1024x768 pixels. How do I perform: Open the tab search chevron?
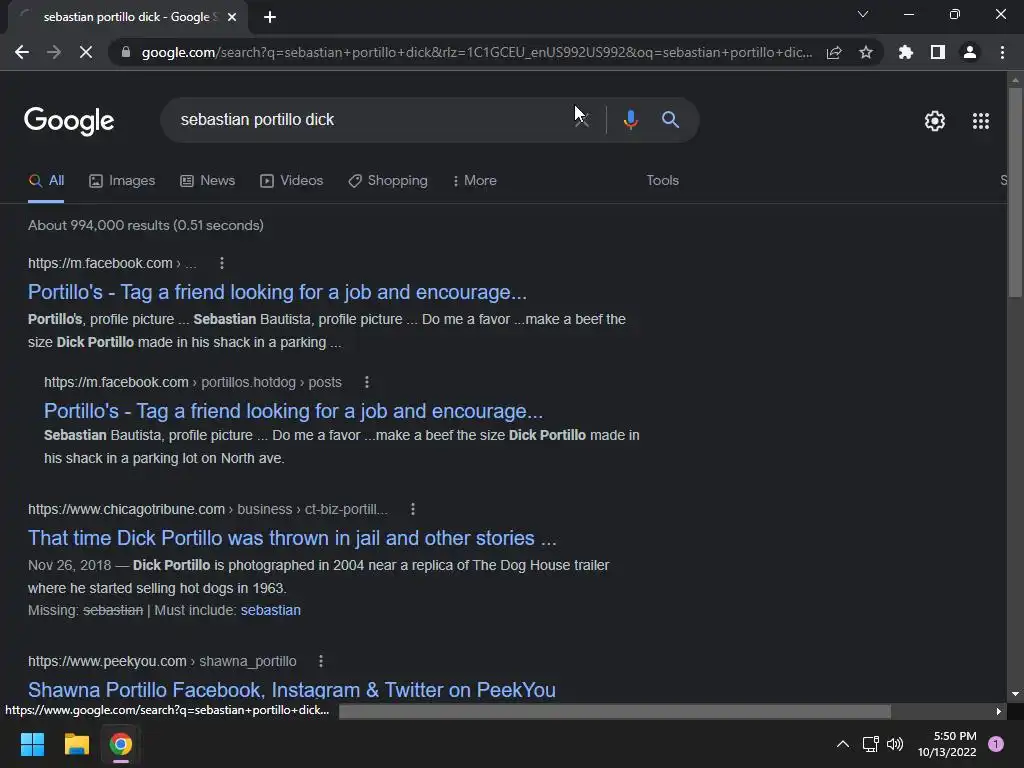863,14
